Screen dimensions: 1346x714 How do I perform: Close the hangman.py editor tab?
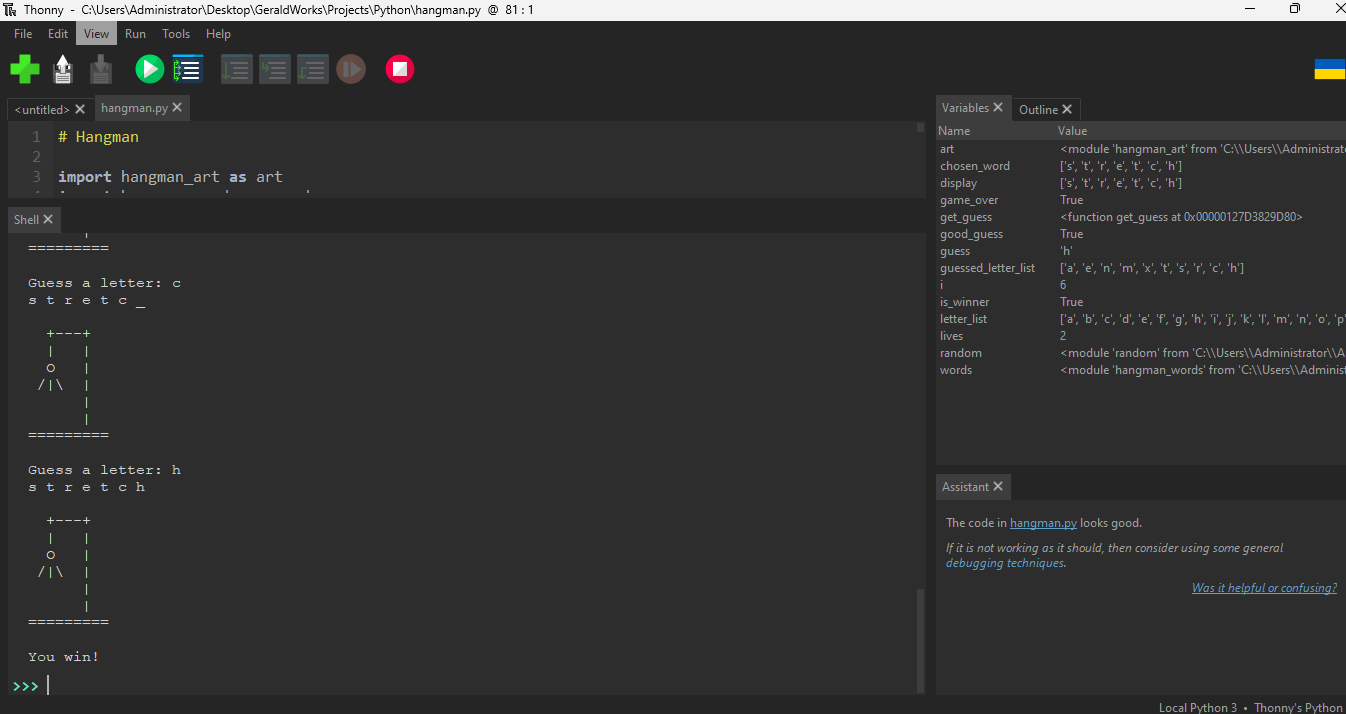(x=177, y=108)
